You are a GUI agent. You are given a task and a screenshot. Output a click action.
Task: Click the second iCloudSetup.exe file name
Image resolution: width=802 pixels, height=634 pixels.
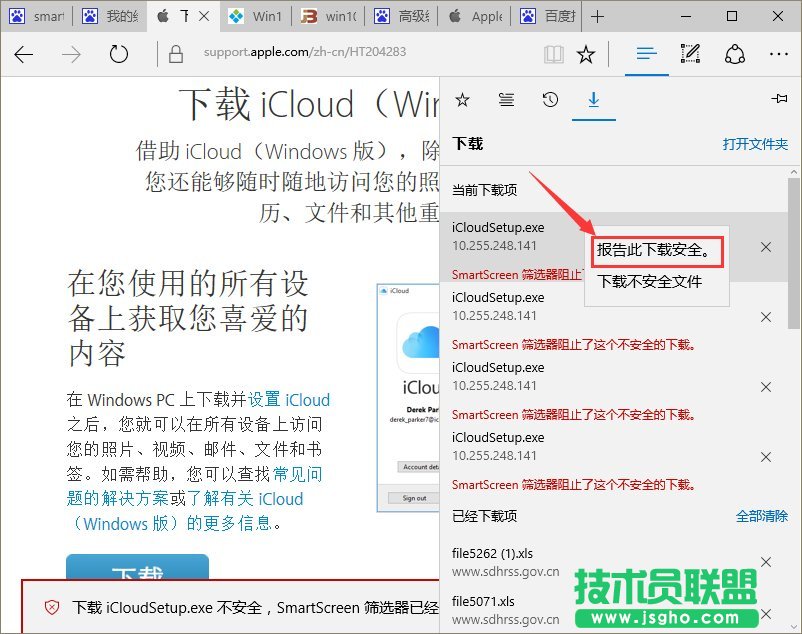498,298
